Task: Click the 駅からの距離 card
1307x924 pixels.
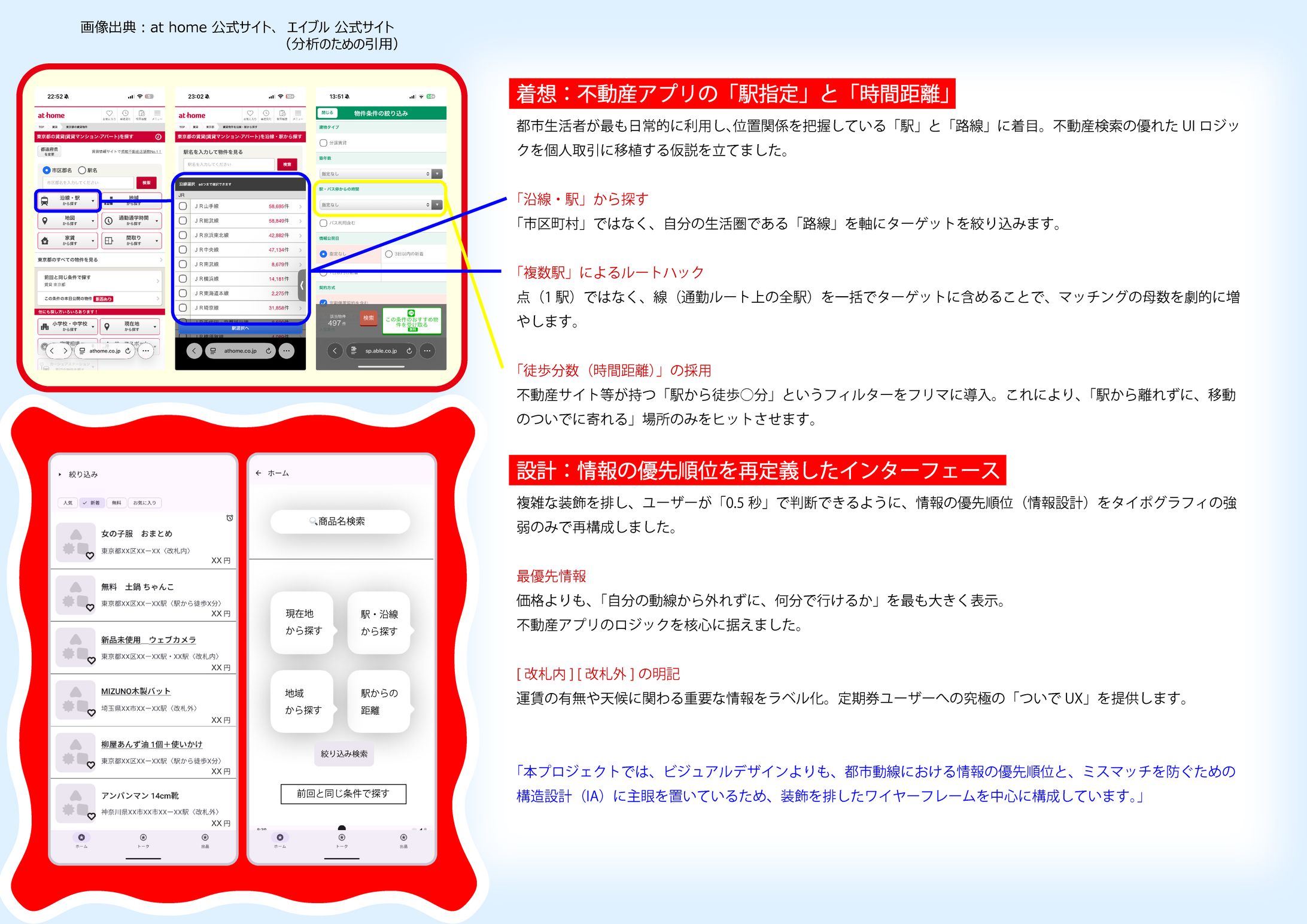Action: [379, 701]
